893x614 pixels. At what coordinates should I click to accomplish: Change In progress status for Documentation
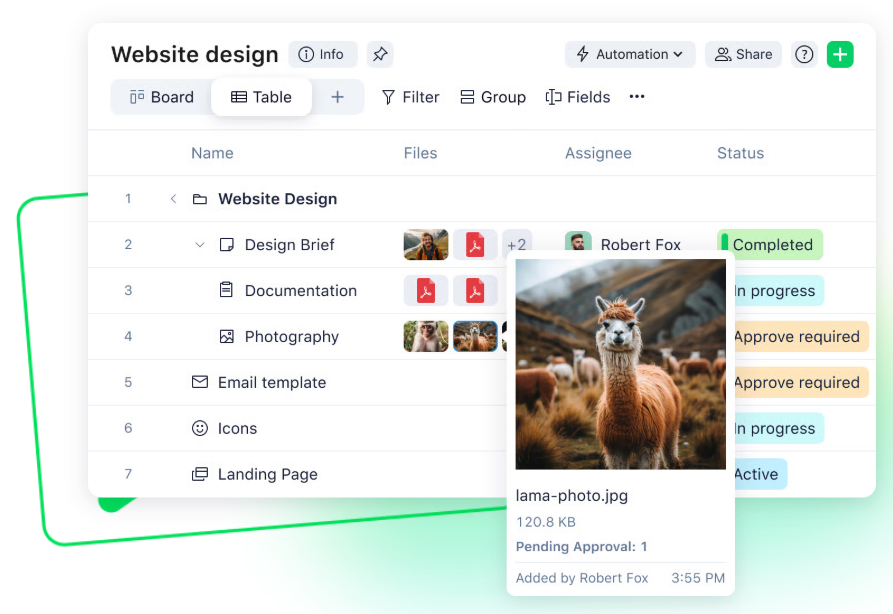point(779,290)
